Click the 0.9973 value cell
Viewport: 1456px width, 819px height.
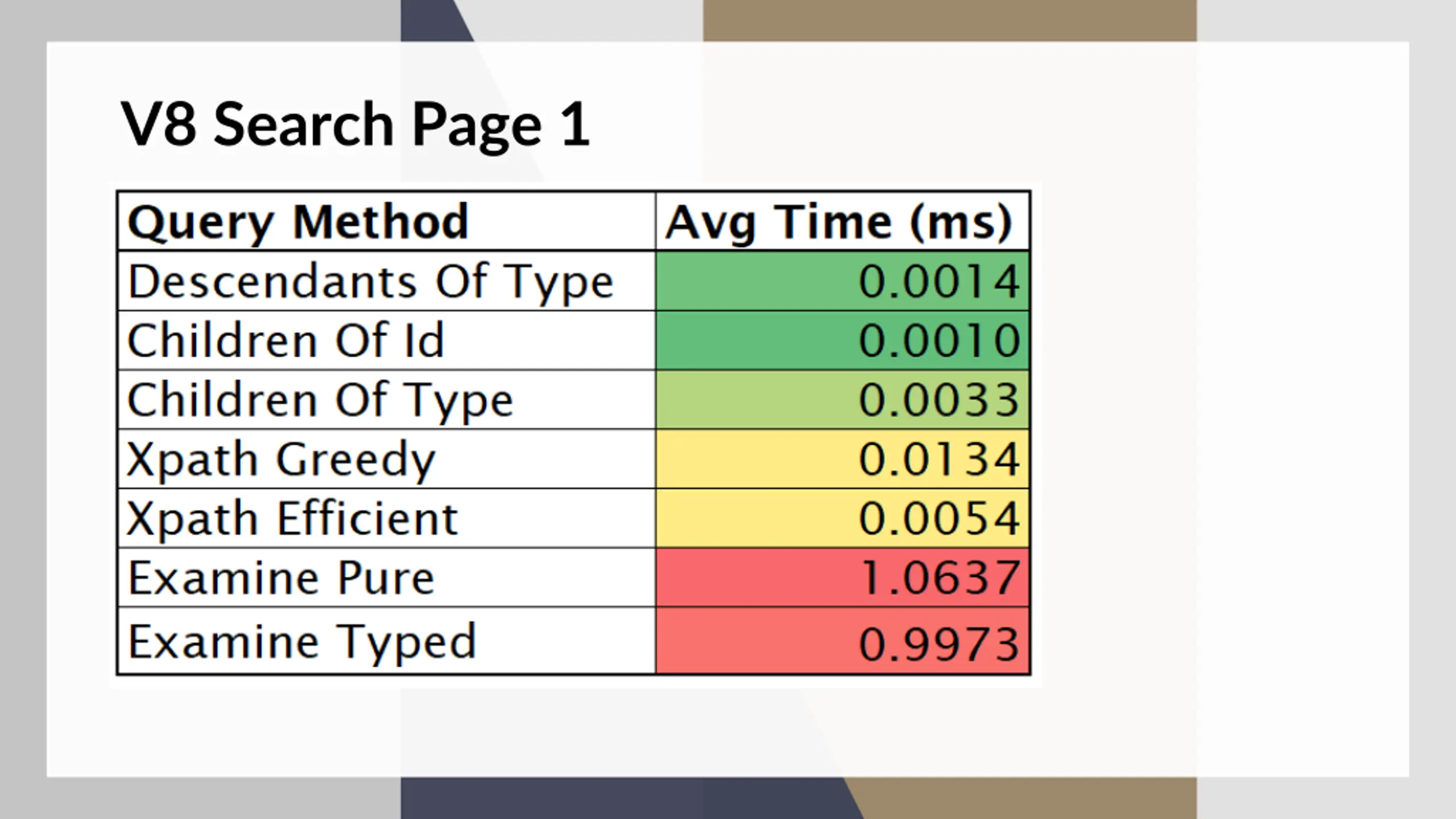pyautogui.click(x=843, y=641)
